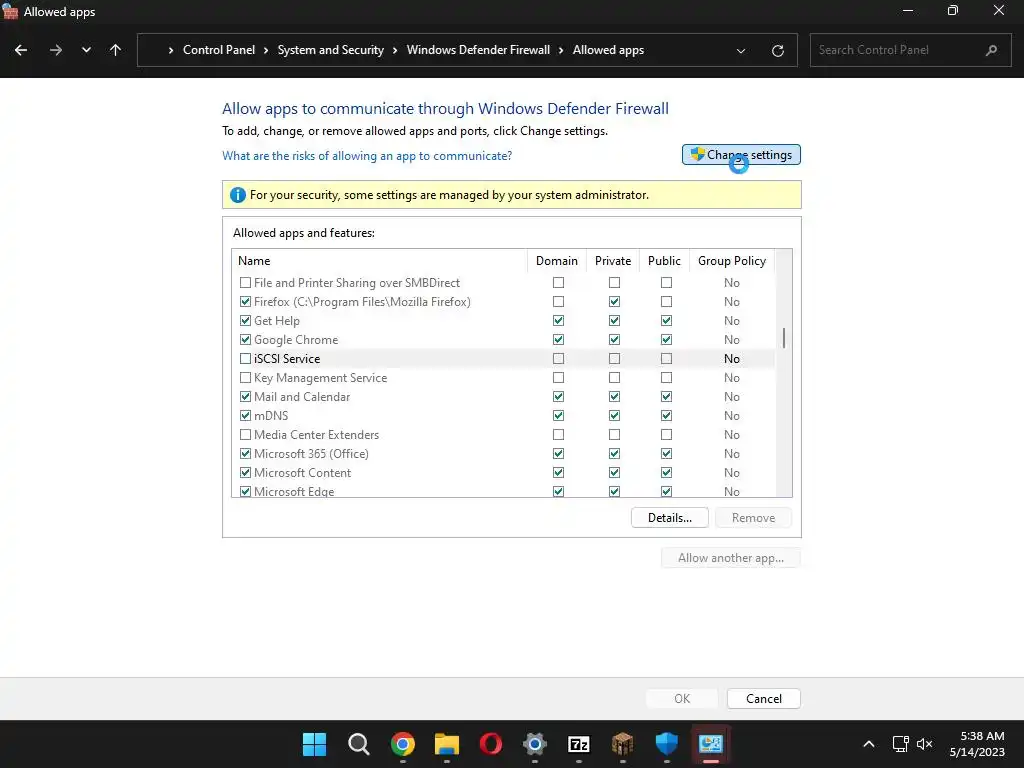Go forward using the forward arrow
This screenshot has height=768, width=1024.
pyautogui.click(x=56, y=50)
